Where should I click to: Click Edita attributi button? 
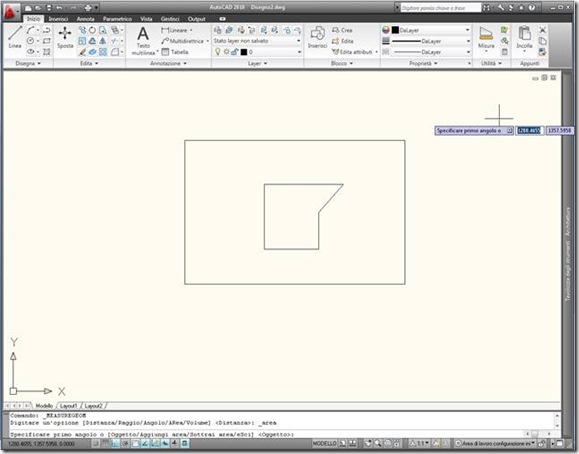tap(354, 52)
